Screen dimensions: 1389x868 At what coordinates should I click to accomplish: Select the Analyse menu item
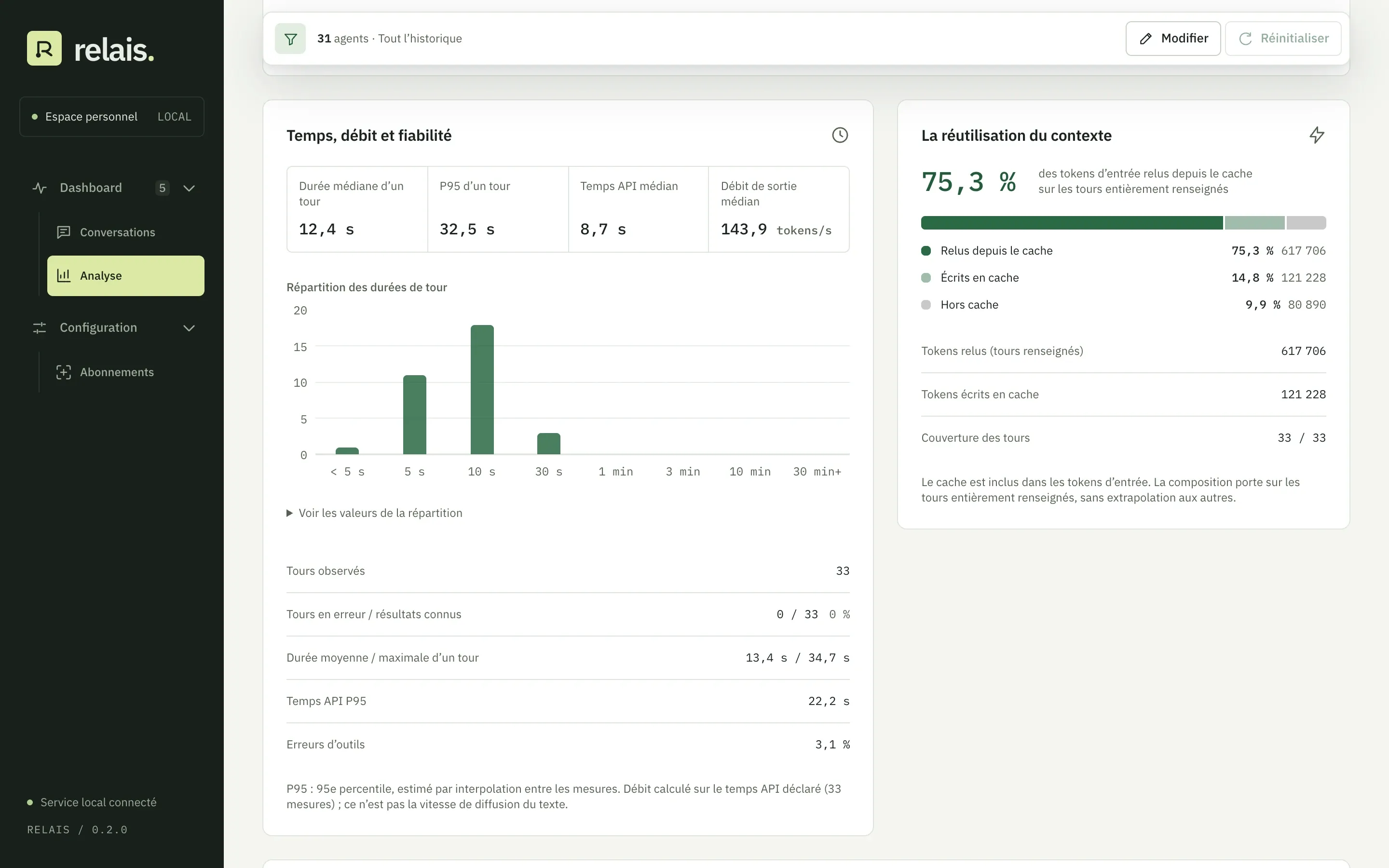point(126,275)
